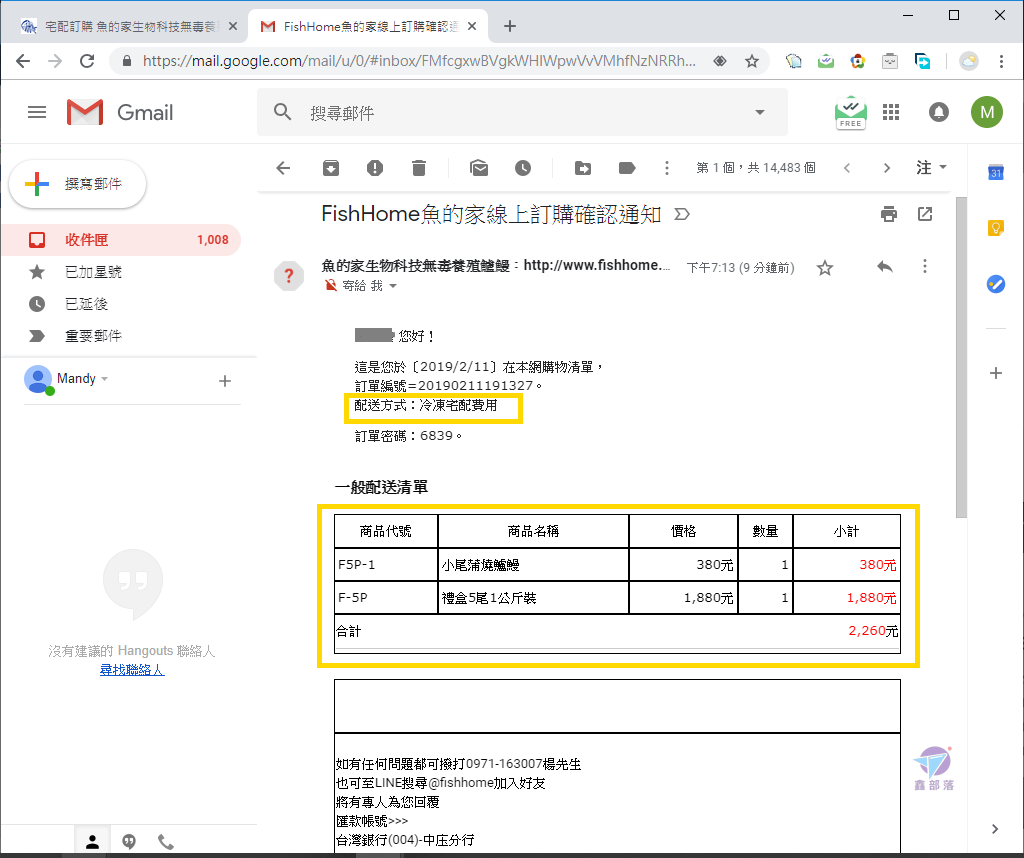Select the total amount 2,260元
The height and width of the screenshot is (858, 1024).
(872, 631)
